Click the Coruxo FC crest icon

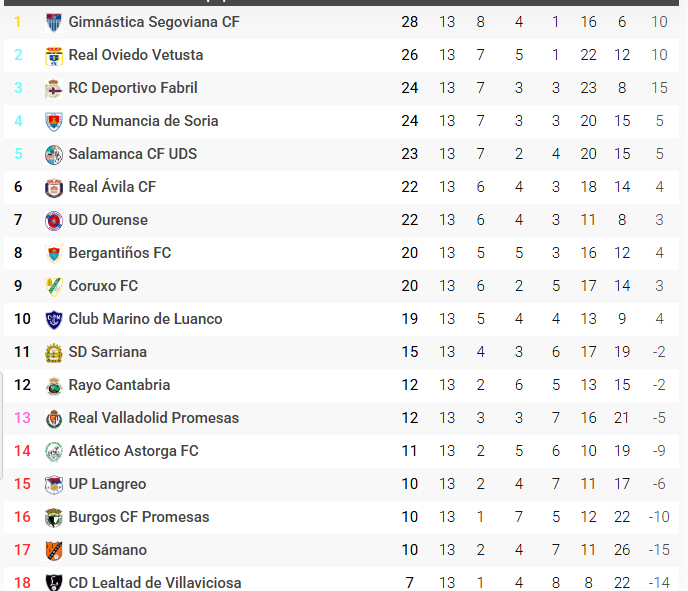pos(54,287)
